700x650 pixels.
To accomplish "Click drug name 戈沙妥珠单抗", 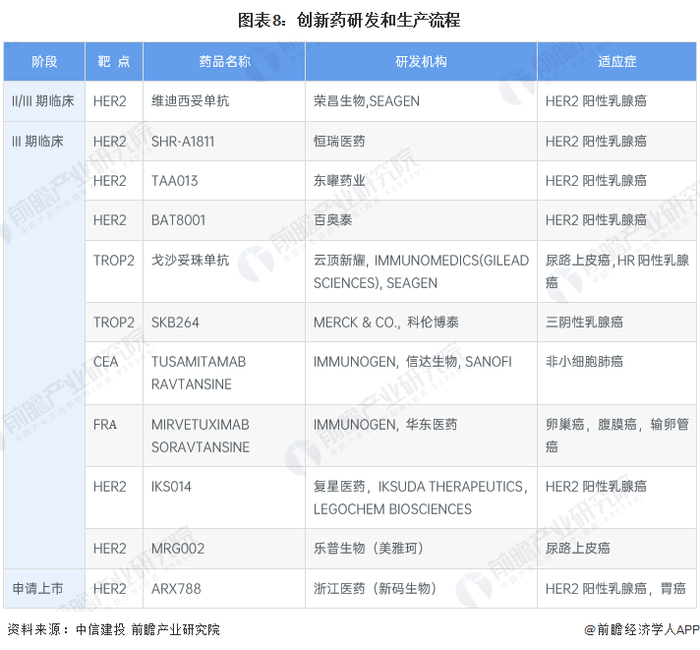I will pos(190,260).
